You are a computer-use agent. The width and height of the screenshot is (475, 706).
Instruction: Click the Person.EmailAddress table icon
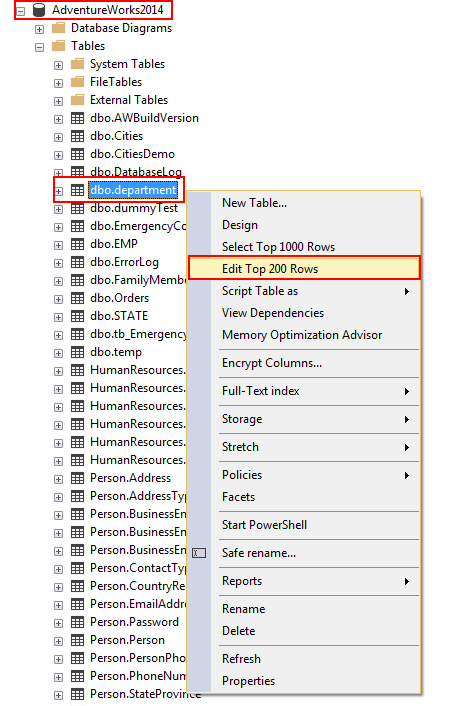pyautogui.click(x=77, y=605)
